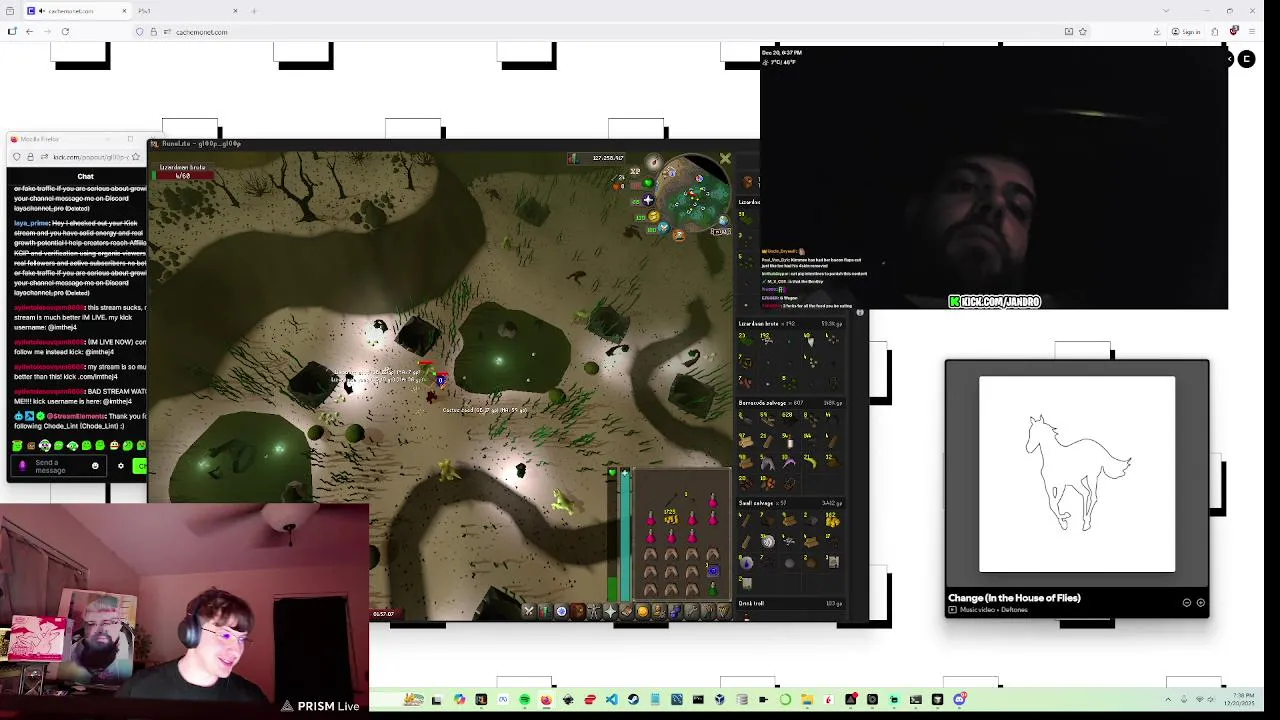Collapse the Lizardman brute x 192 loot section

790,323
